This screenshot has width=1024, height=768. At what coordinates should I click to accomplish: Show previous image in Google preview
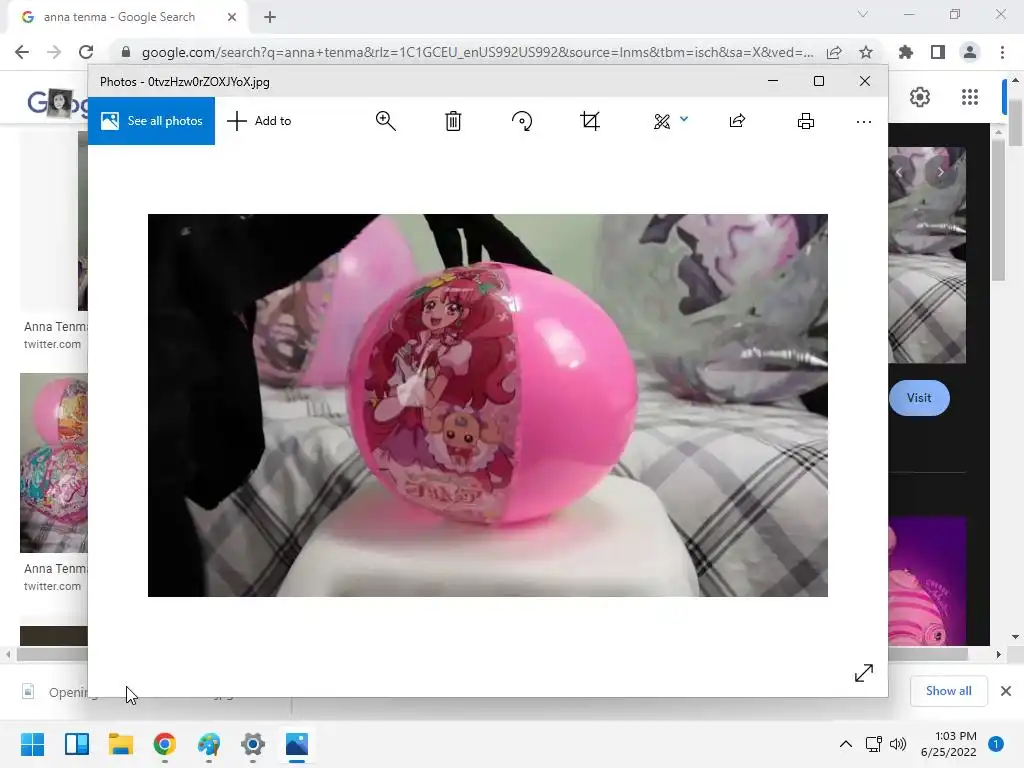pyautogui.click(x=899, y=172)
